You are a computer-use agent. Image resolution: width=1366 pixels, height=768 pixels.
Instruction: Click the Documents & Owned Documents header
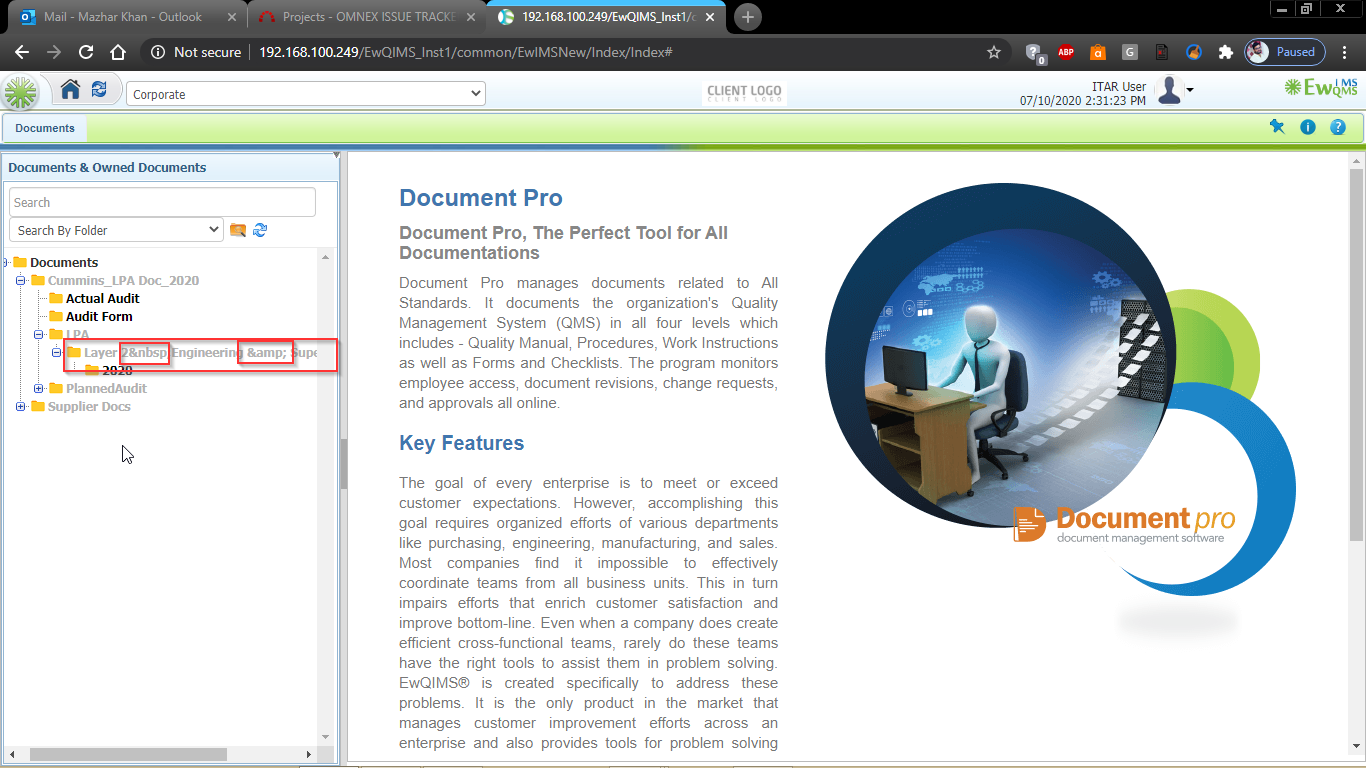point(107,167)
